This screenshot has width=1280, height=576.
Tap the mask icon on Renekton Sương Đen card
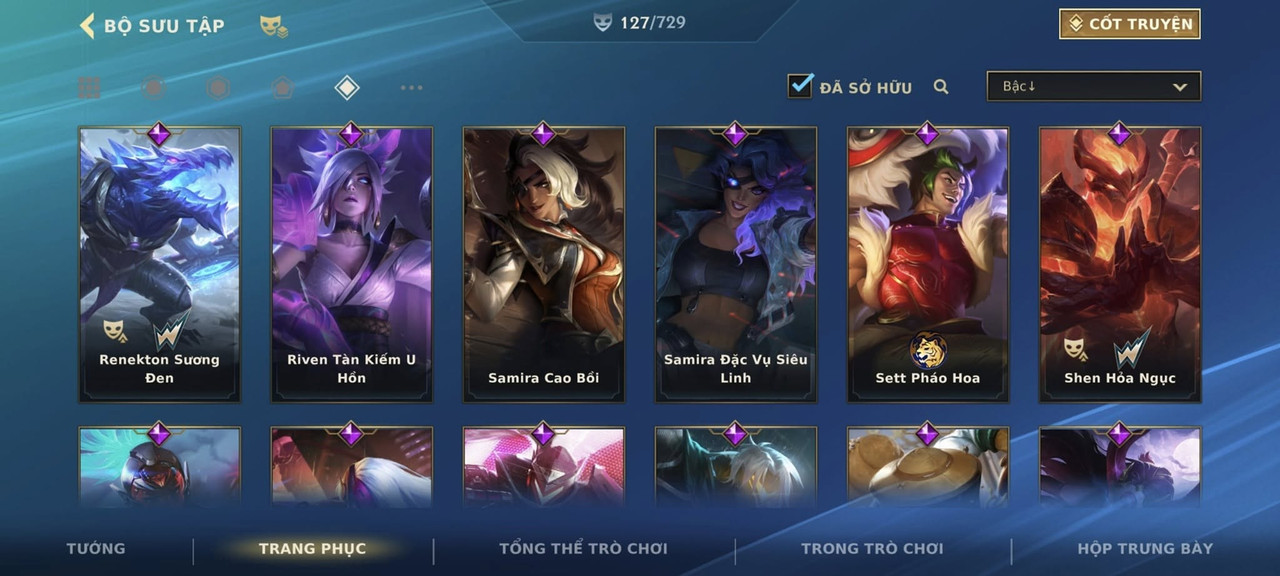pyautogui.click(x=116, y=330)
